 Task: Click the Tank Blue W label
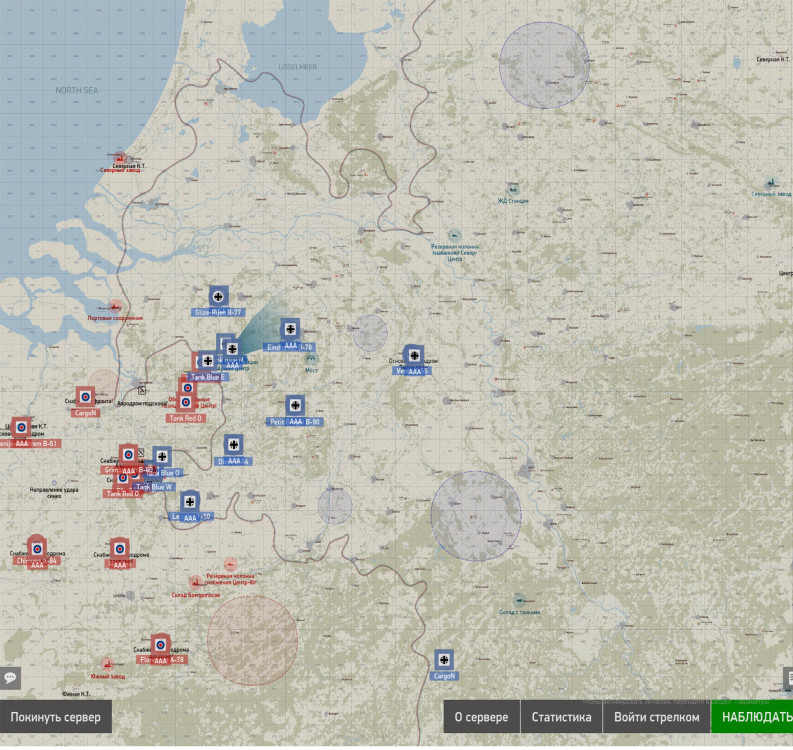click(154, 487)
